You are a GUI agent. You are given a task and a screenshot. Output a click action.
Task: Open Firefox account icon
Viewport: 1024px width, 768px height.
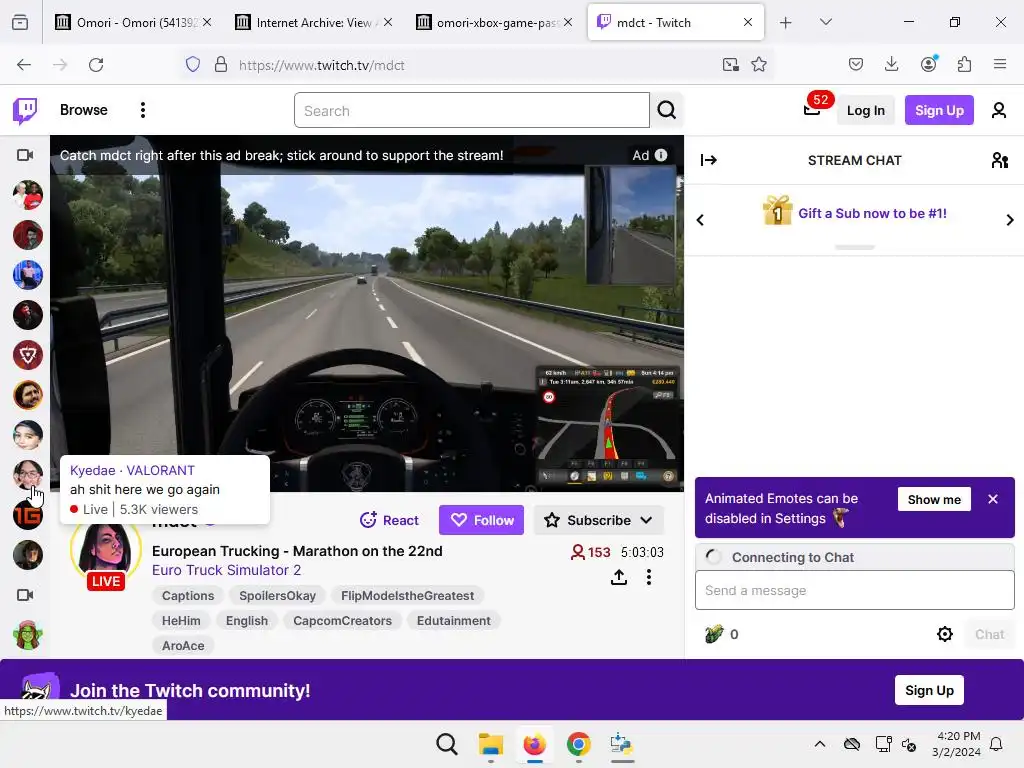[929, 63]
